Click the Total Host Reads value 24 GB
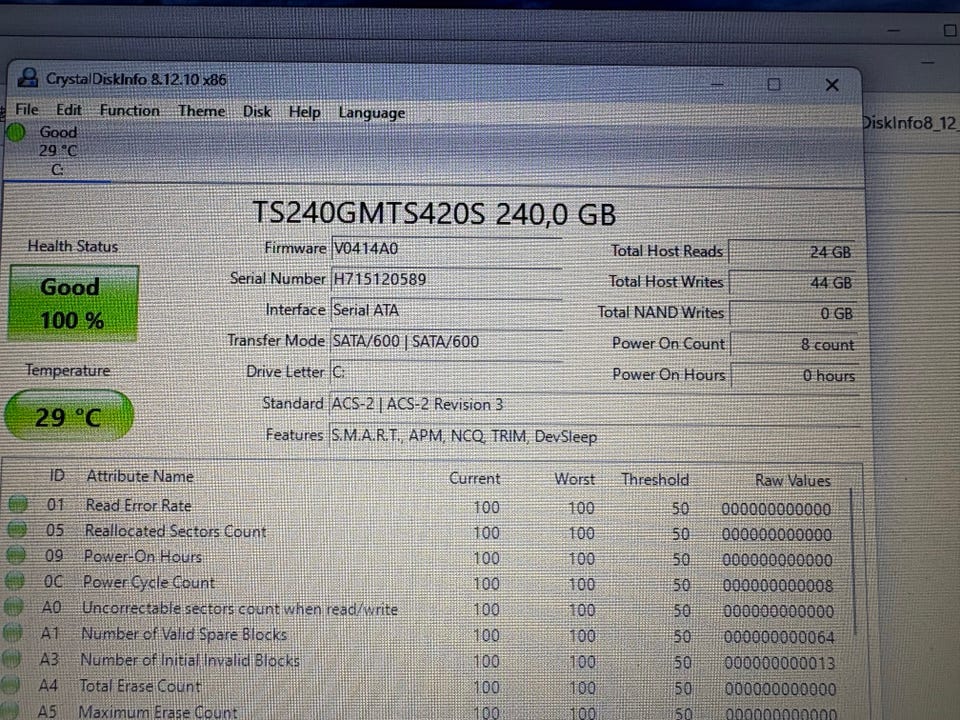The width and height of the screenshot is (960, 720). [x=792, y=252]
